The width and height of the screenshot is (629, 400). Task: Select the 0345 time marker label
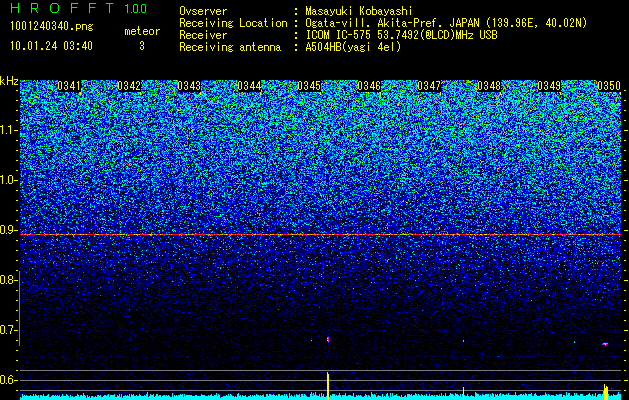coord(309,86)
